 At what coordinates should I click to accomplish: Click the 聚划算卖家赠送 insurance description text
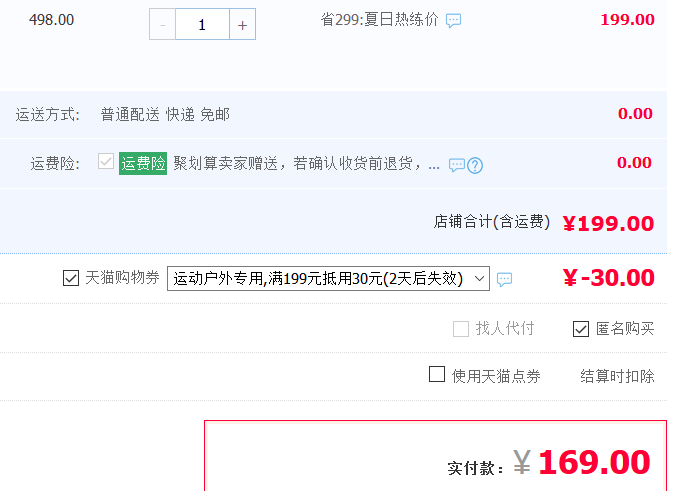(x=307, y=164)
